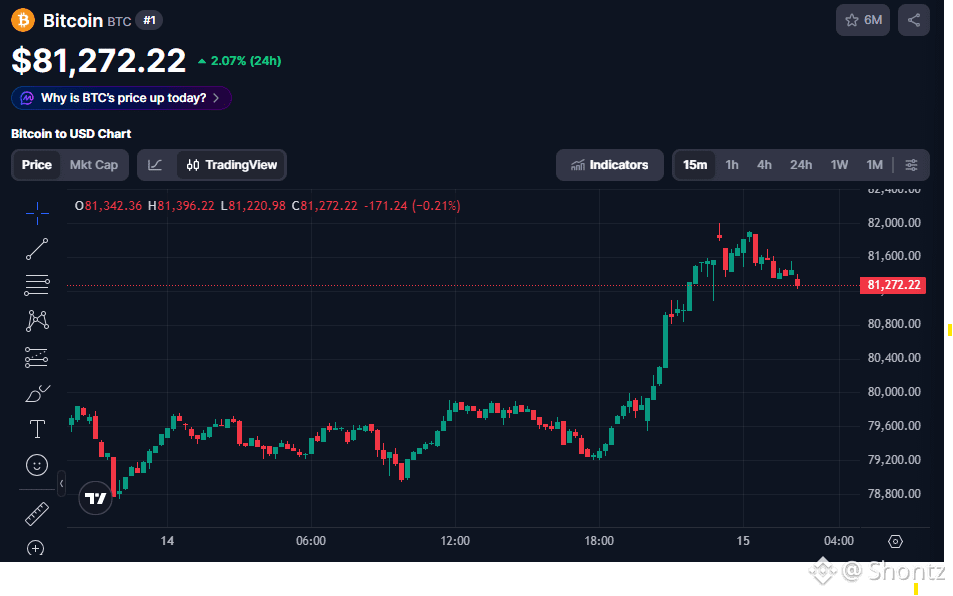Click the -171.24 (-0.21%) change value
953x596 pixels.
(x=412, y=206)
